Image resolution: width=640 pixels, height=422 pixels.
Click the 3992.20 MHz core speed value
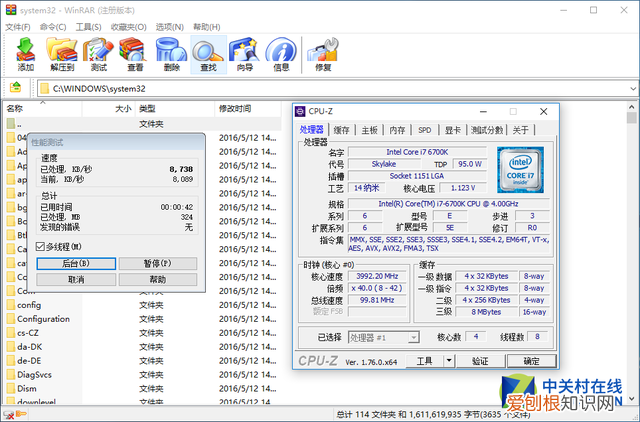[x=377, y=276]
